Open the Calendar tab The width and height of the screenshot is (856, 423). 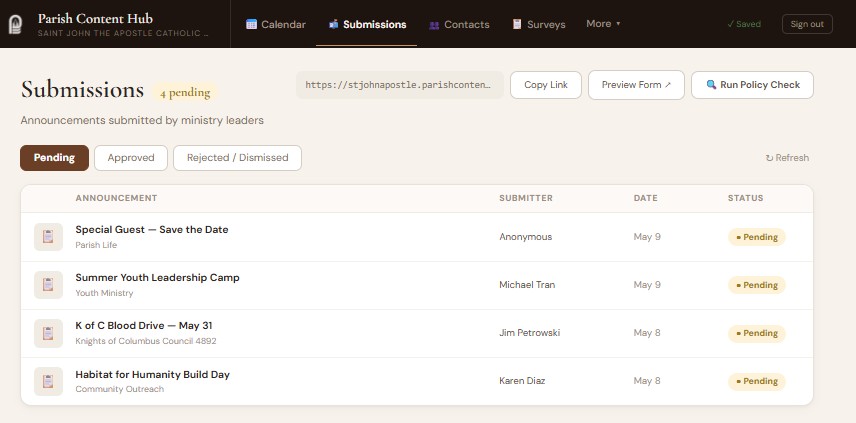click(x=276, y=24)
